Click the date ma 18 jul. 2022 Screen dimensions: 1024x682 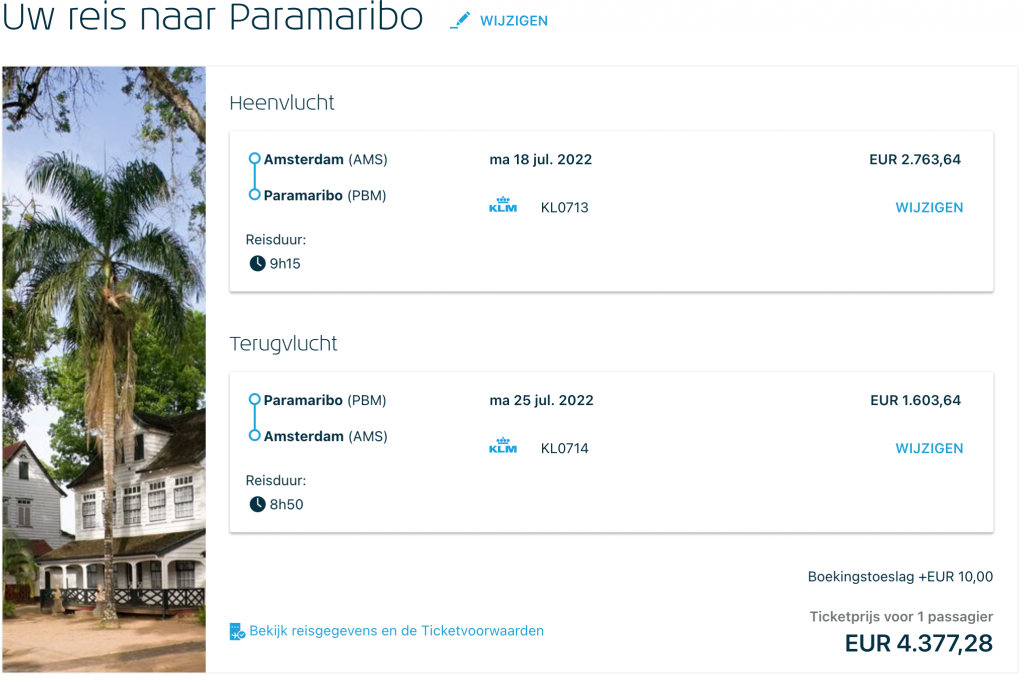541,160
